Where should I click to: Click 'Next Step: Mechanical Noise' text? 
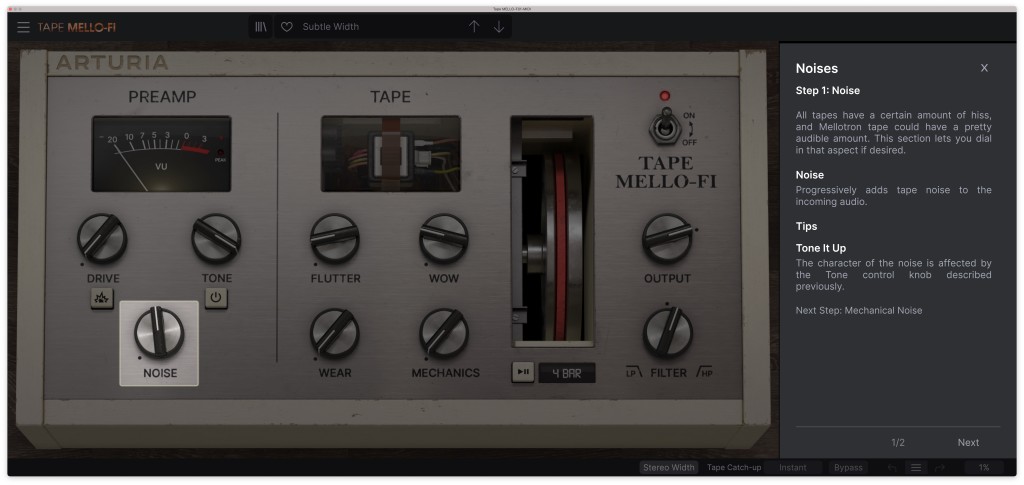[859, 311]
